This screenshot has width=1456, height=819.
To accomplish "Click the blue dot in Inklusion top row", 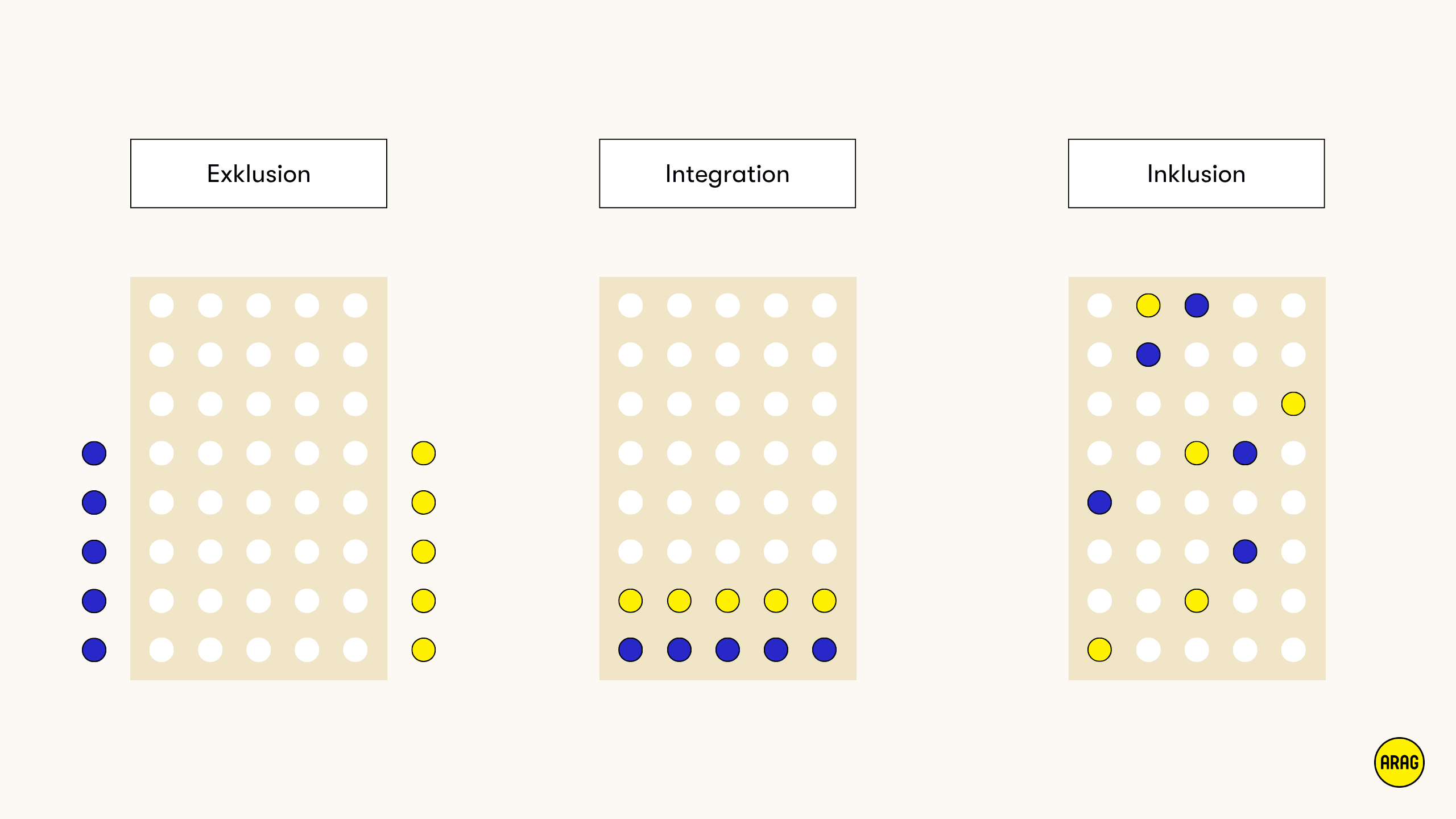I will (x=1197, y=305).
